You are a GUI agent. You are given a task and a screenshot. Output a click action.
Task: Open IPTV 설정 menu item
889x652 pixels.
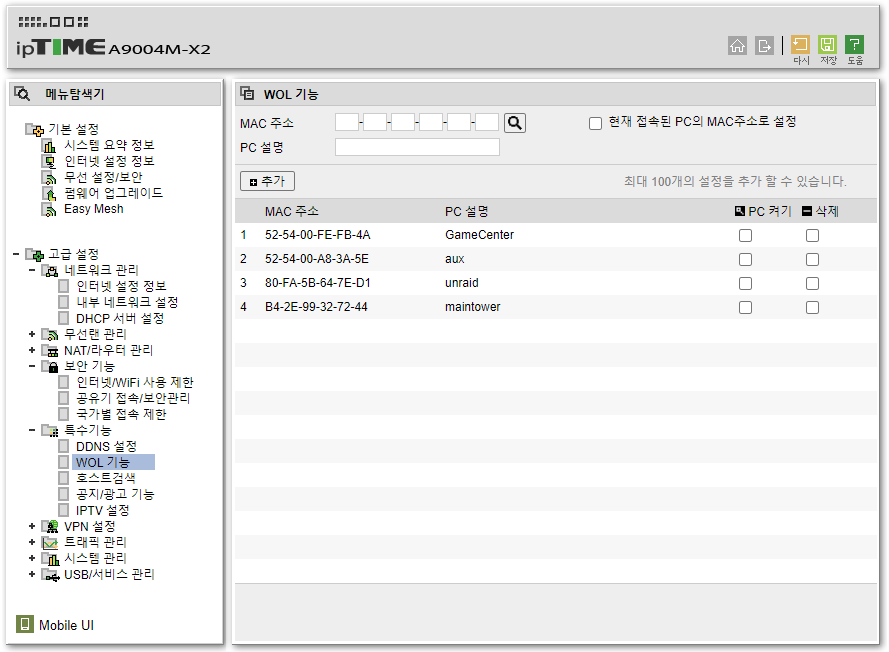(x=103, y=511)
